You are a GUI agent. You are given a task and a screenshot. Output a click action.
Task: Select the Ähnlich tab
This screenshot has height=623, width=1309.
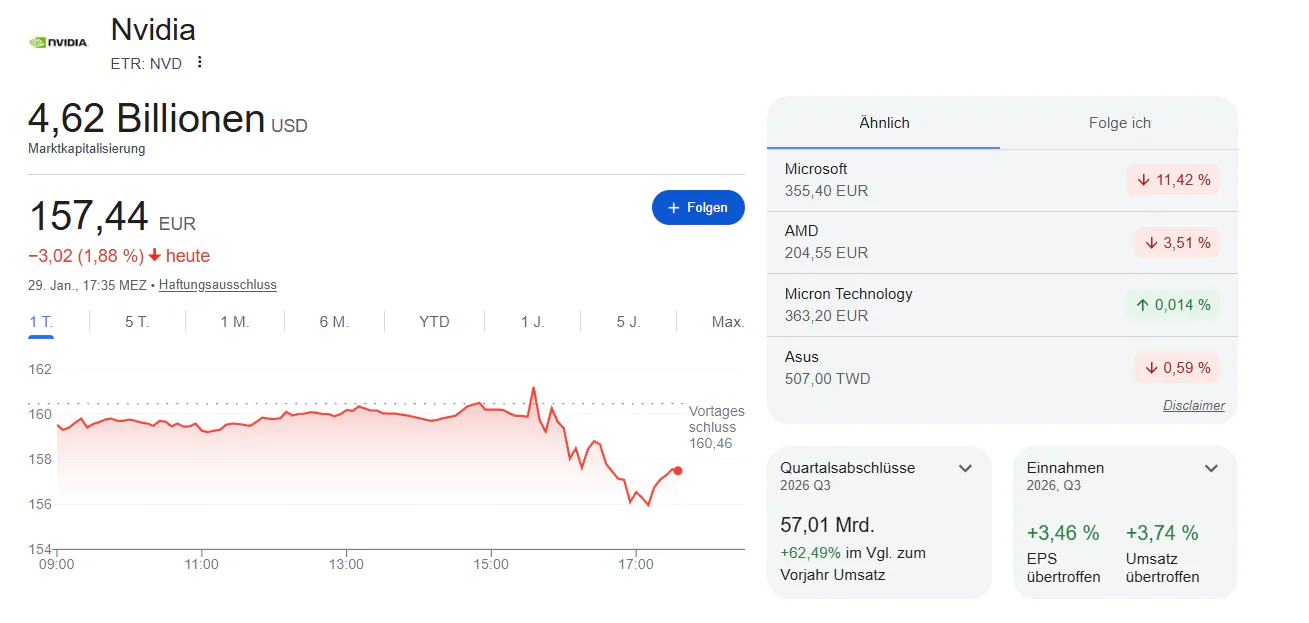click(884, 123)
